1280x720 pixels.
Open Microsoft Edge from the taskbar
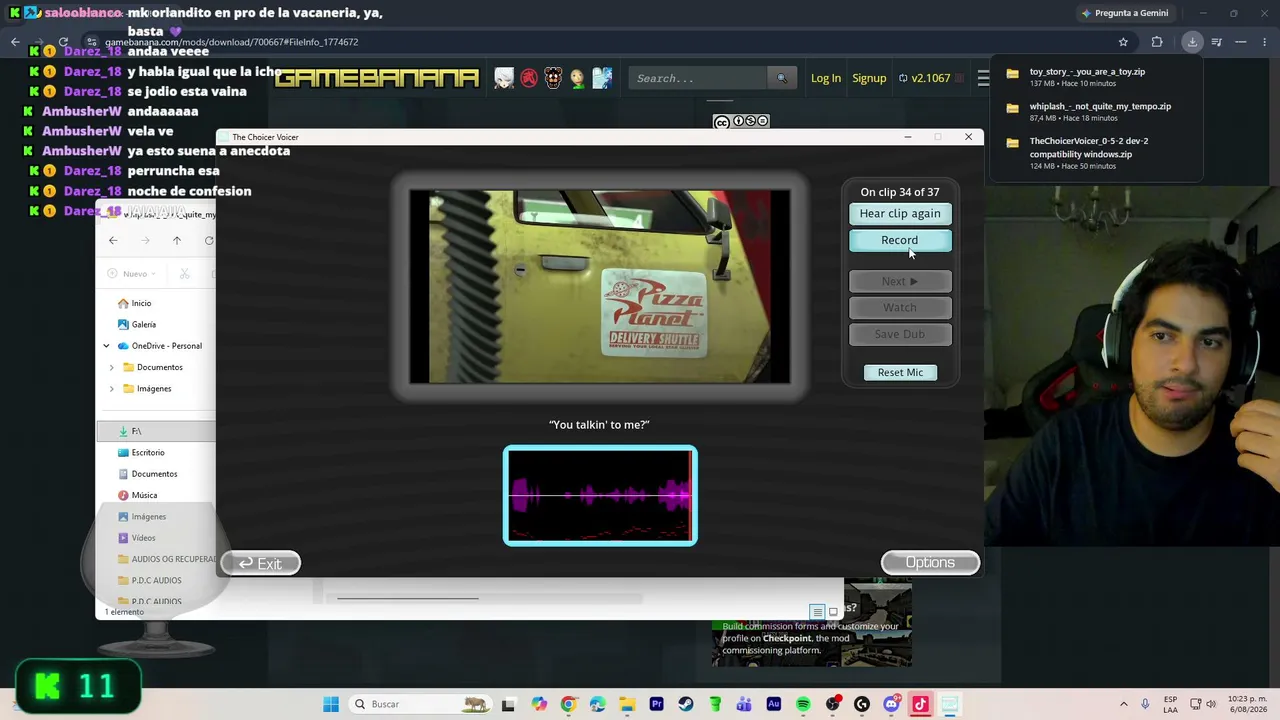coord(598,704)
